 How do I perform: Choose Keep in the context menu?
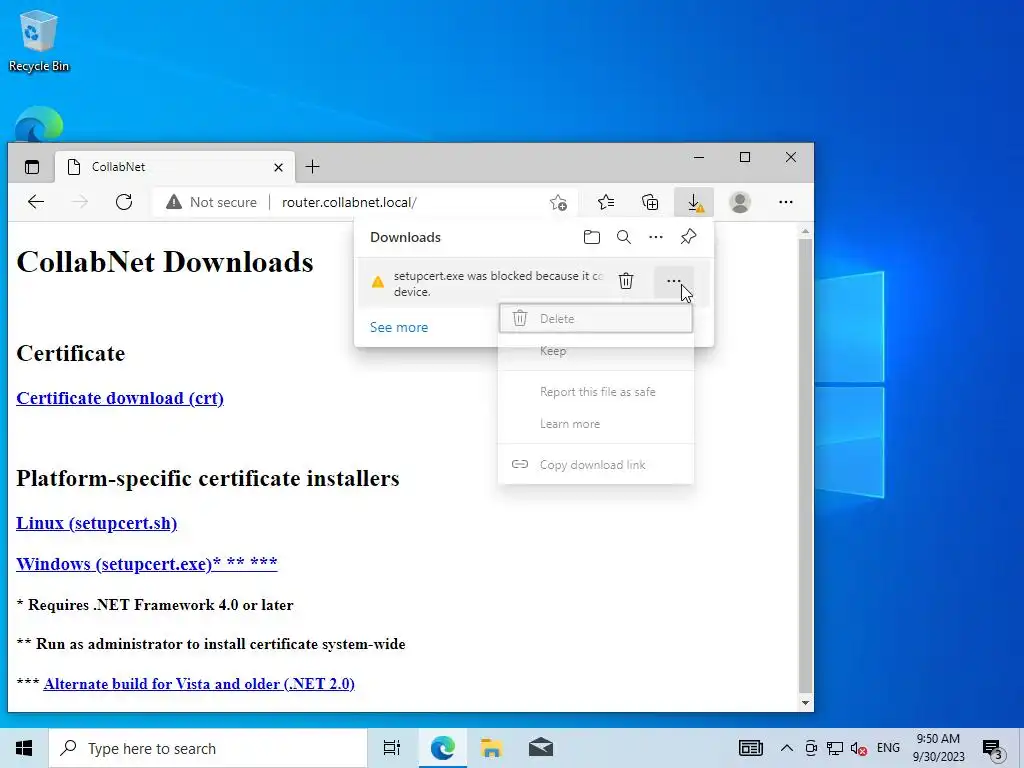tap(596, 351)
